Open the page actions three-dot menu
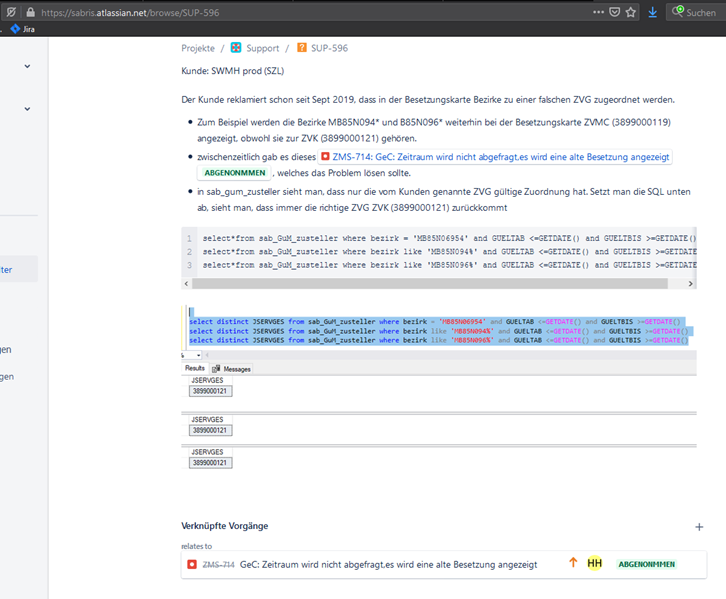 point(598,12)
